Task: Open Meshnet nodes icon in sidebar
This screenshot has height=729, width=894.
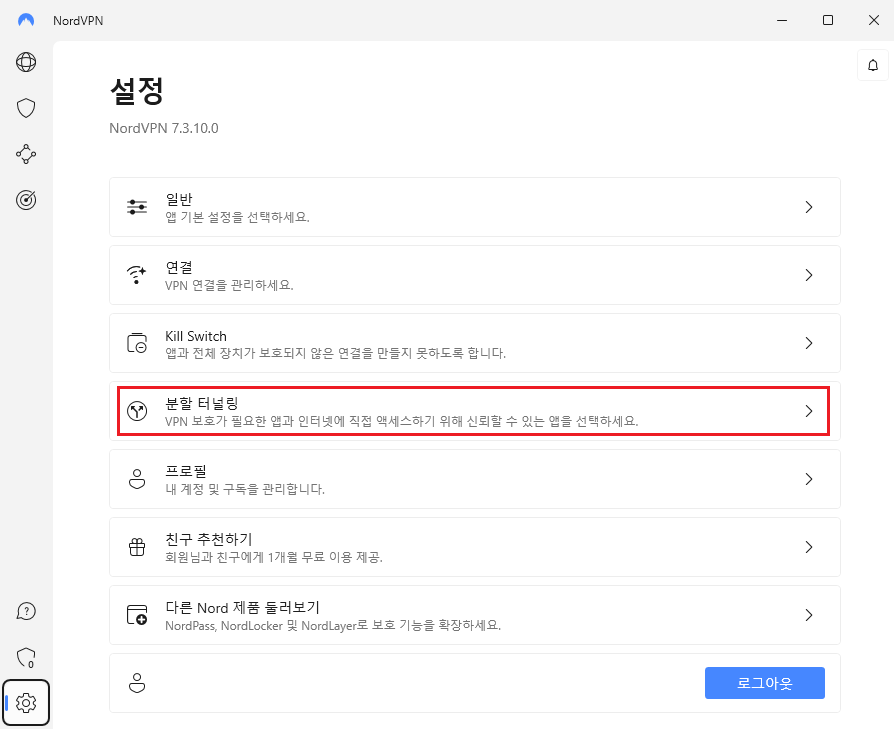Action: click(26, 154)
